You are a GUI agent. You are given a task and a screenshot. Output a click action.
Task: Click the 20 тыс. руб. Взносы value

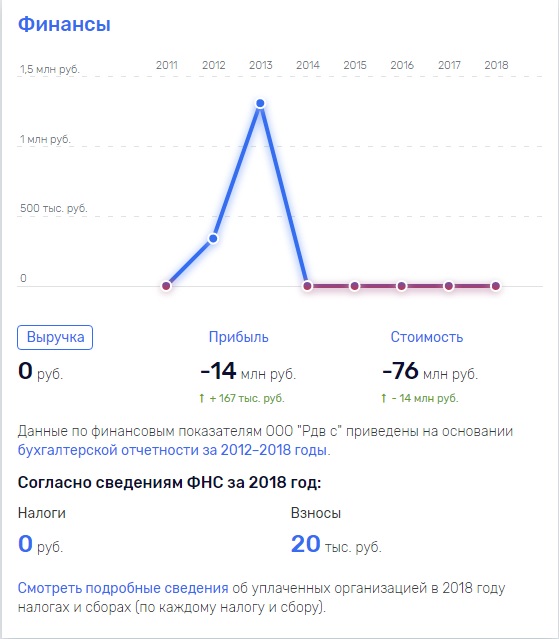(336, 544)
